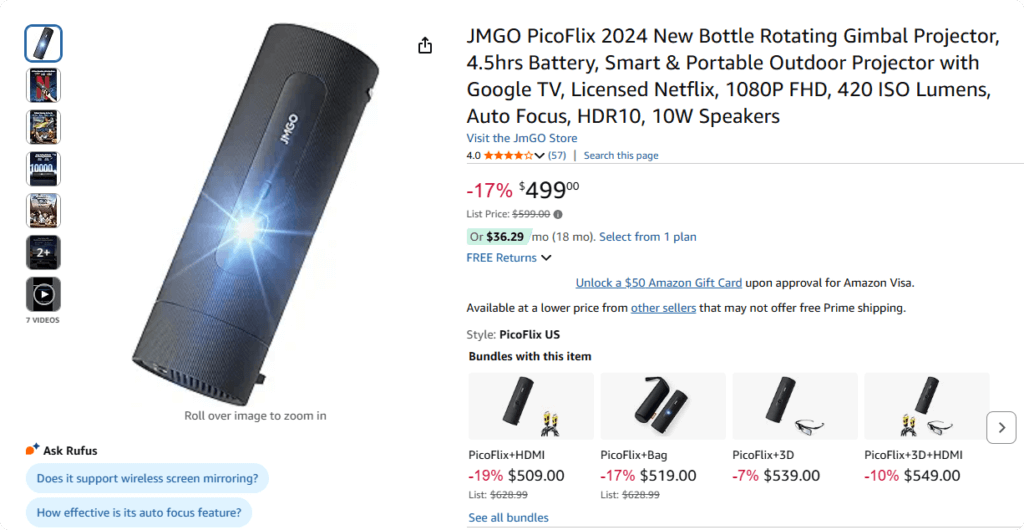Image resolution: width=1024 pixels, height=530 pixels.
Task: Click See all bundles link
Action: point(508,518)
